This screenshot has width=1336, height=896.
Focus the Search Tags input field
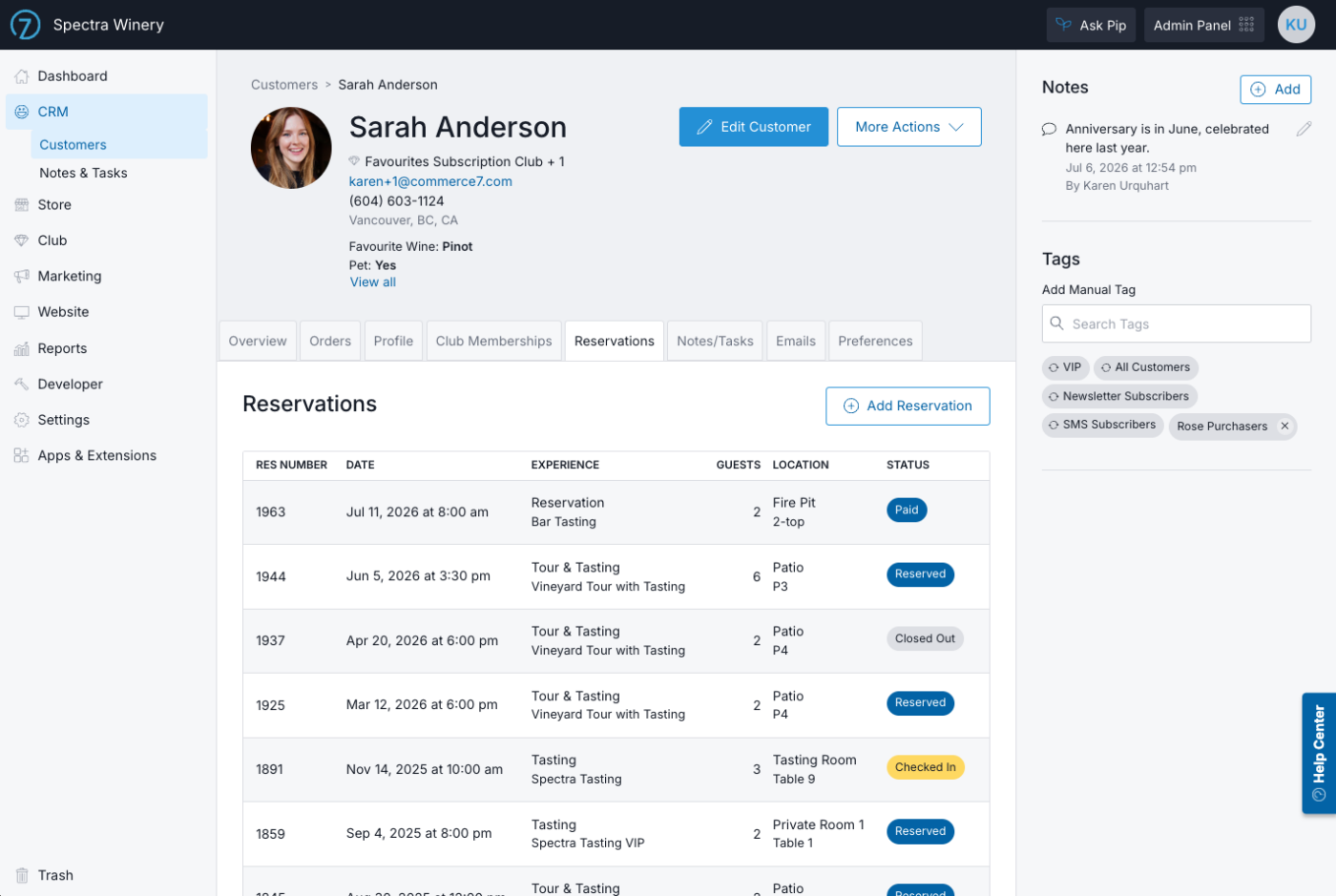point(1176,323)
